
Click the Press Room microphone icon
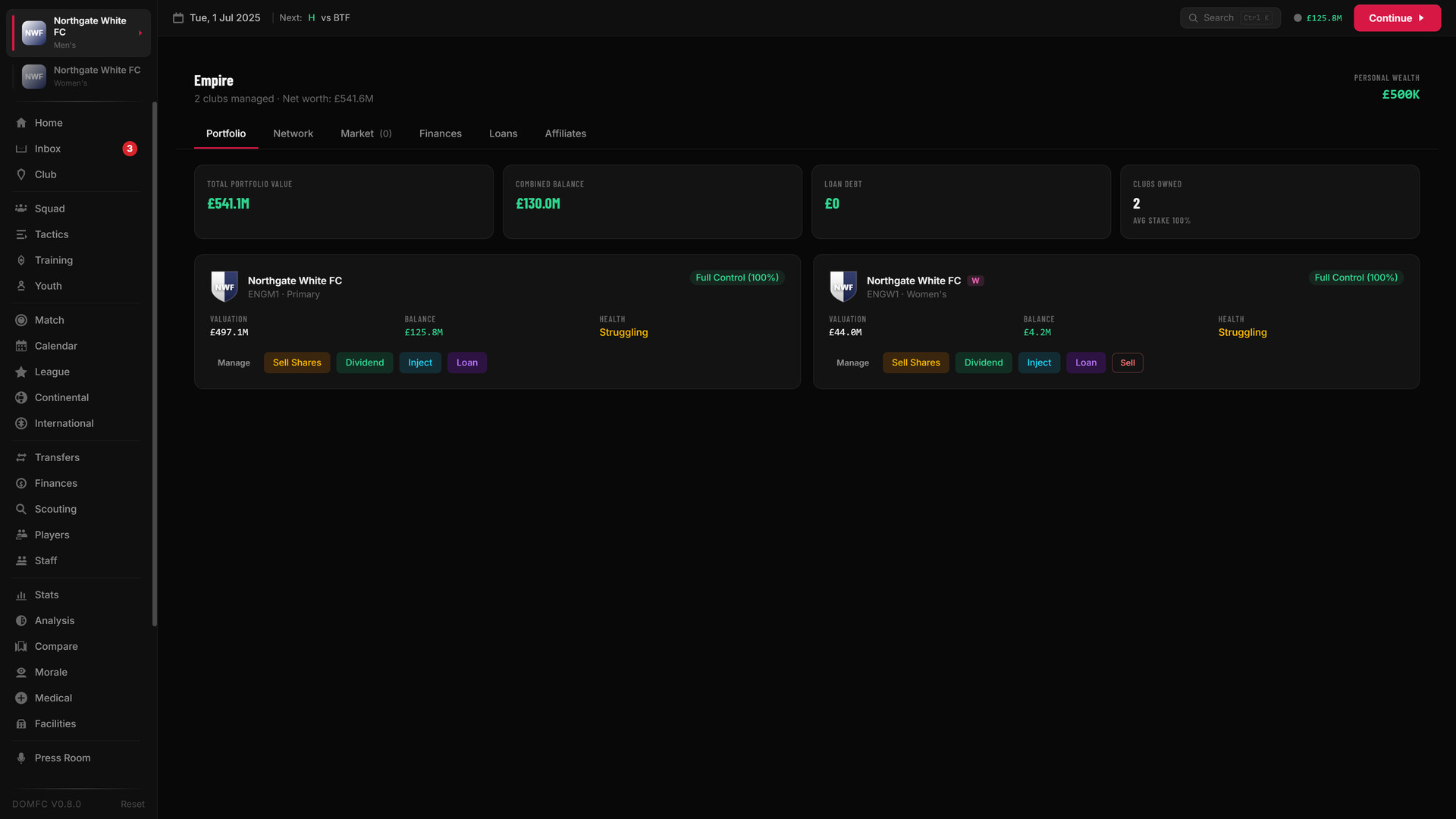pos(21,758)
